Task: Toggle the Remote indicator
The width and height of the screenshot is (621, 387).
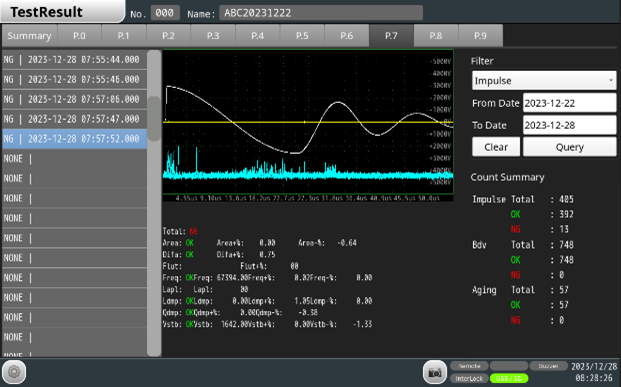Action: point(469,366)
